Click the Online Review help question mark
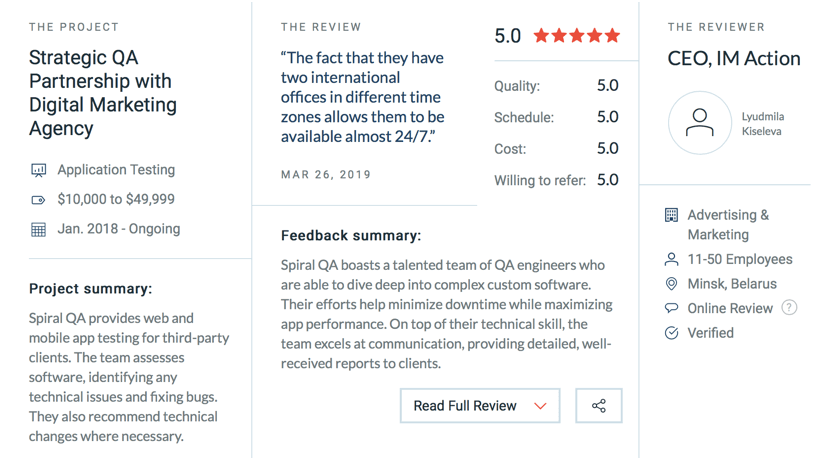This screenshot has height=458, width=837. (789, 307)
